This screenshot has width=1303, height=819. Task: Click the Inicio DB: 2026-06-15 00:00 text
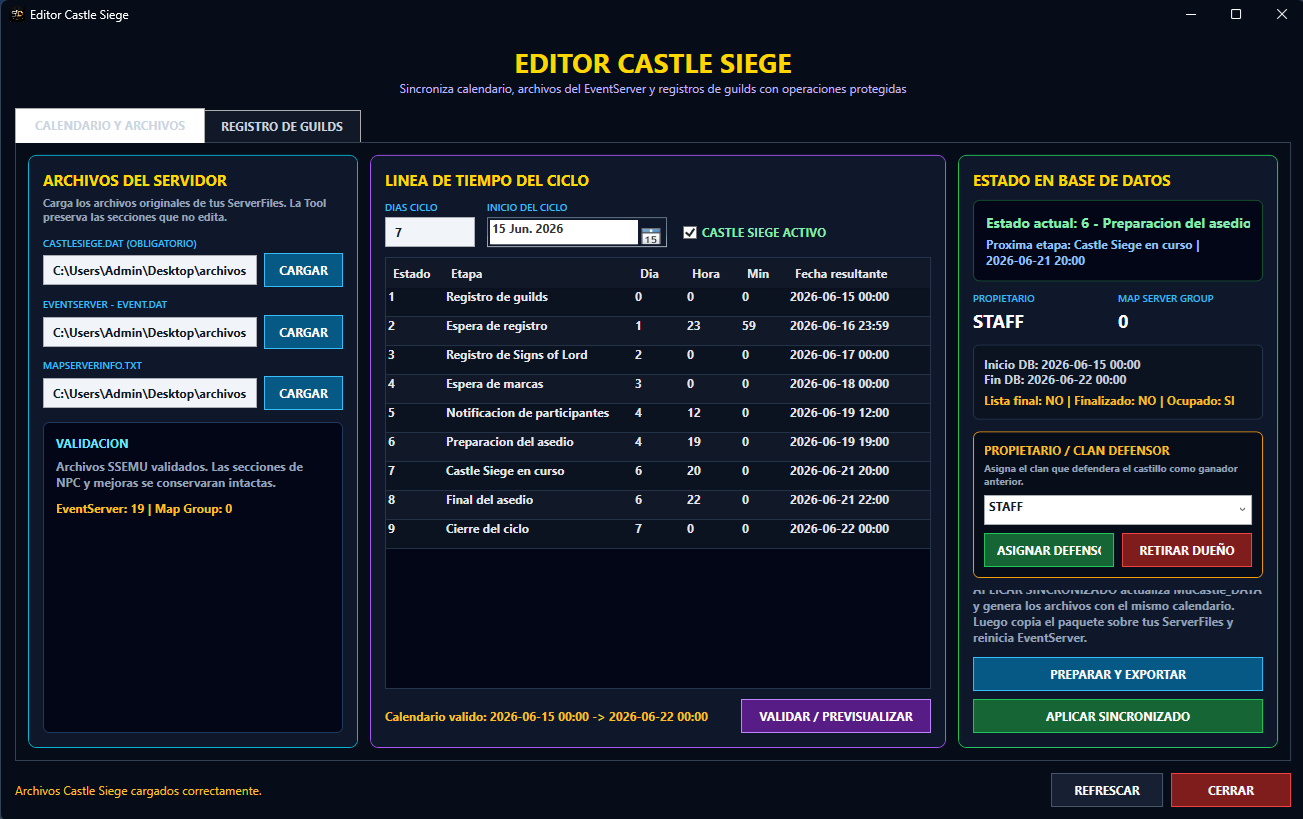(1062, 365)
